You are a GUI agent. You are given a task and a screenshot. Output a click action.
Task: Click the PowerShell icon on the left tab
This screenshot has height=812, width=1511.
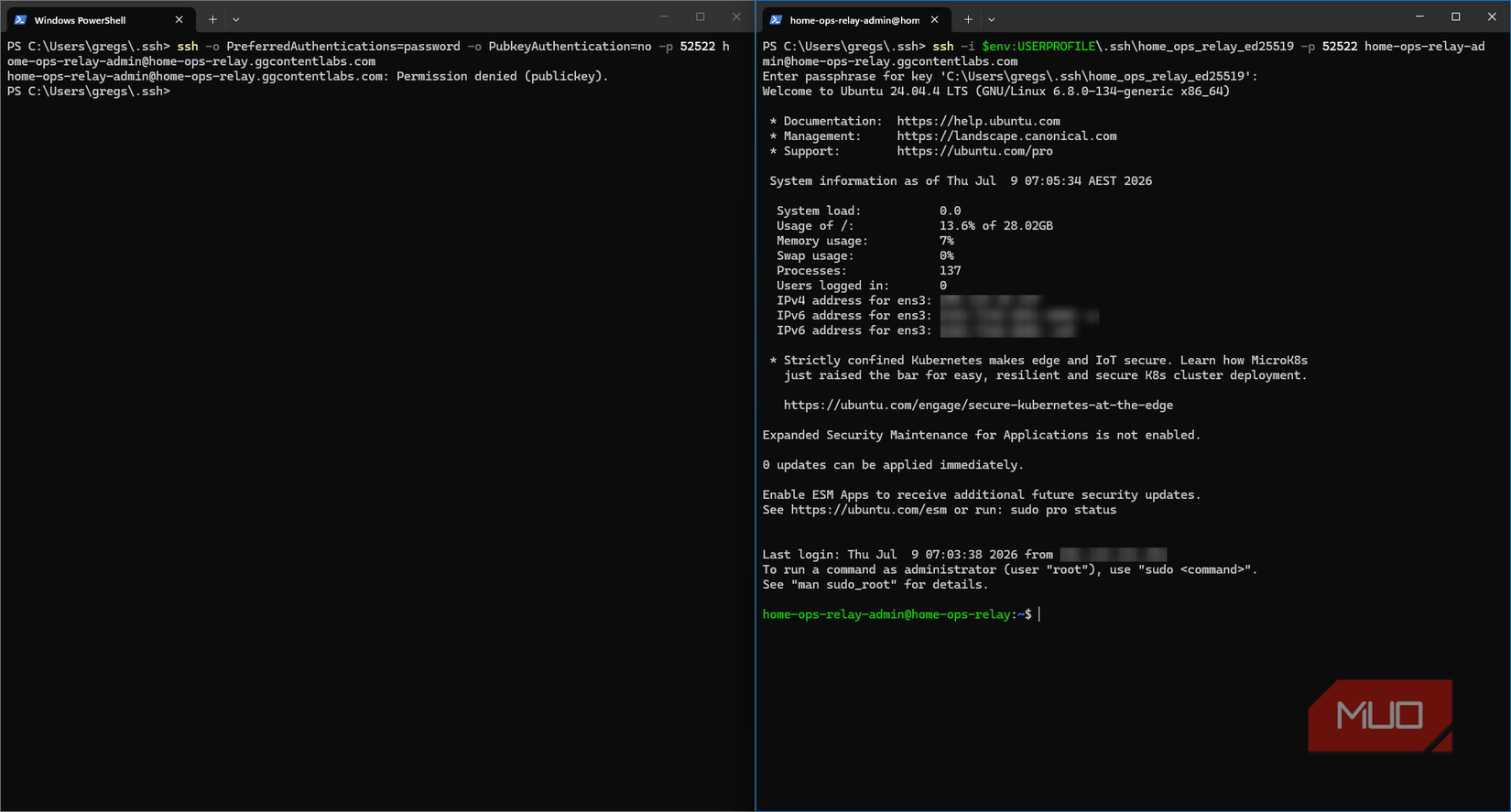tap(20, 19)
